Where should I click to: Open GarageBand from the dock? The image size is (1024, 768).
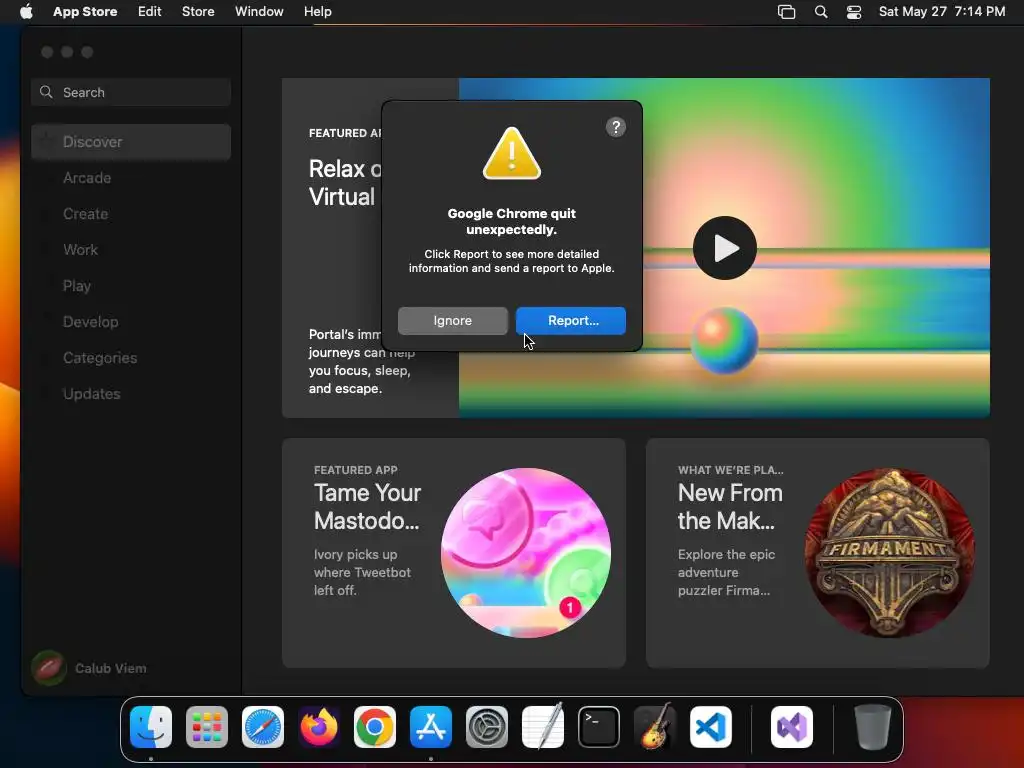point(655,726)
